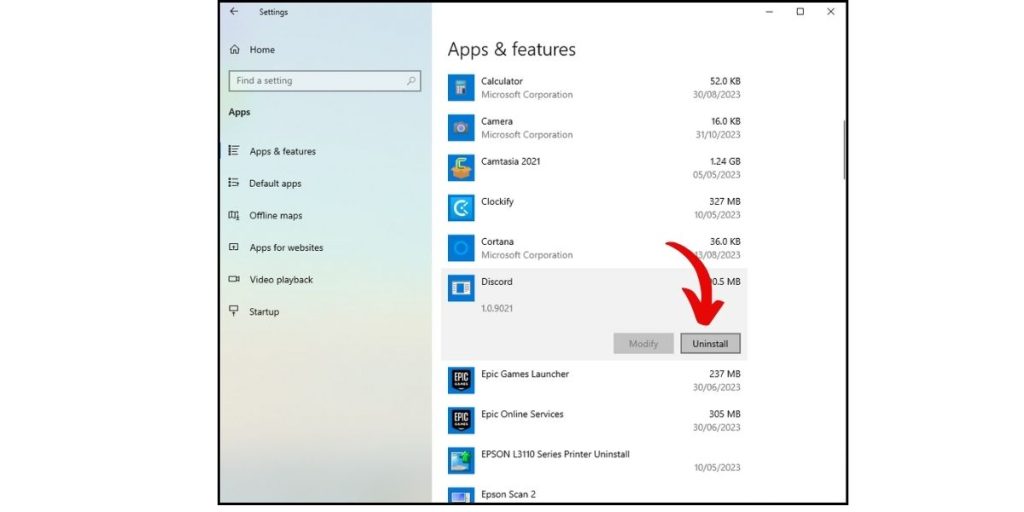Select the Epson Scan 2 name
1024x512 pixels.
pos(508,494)
